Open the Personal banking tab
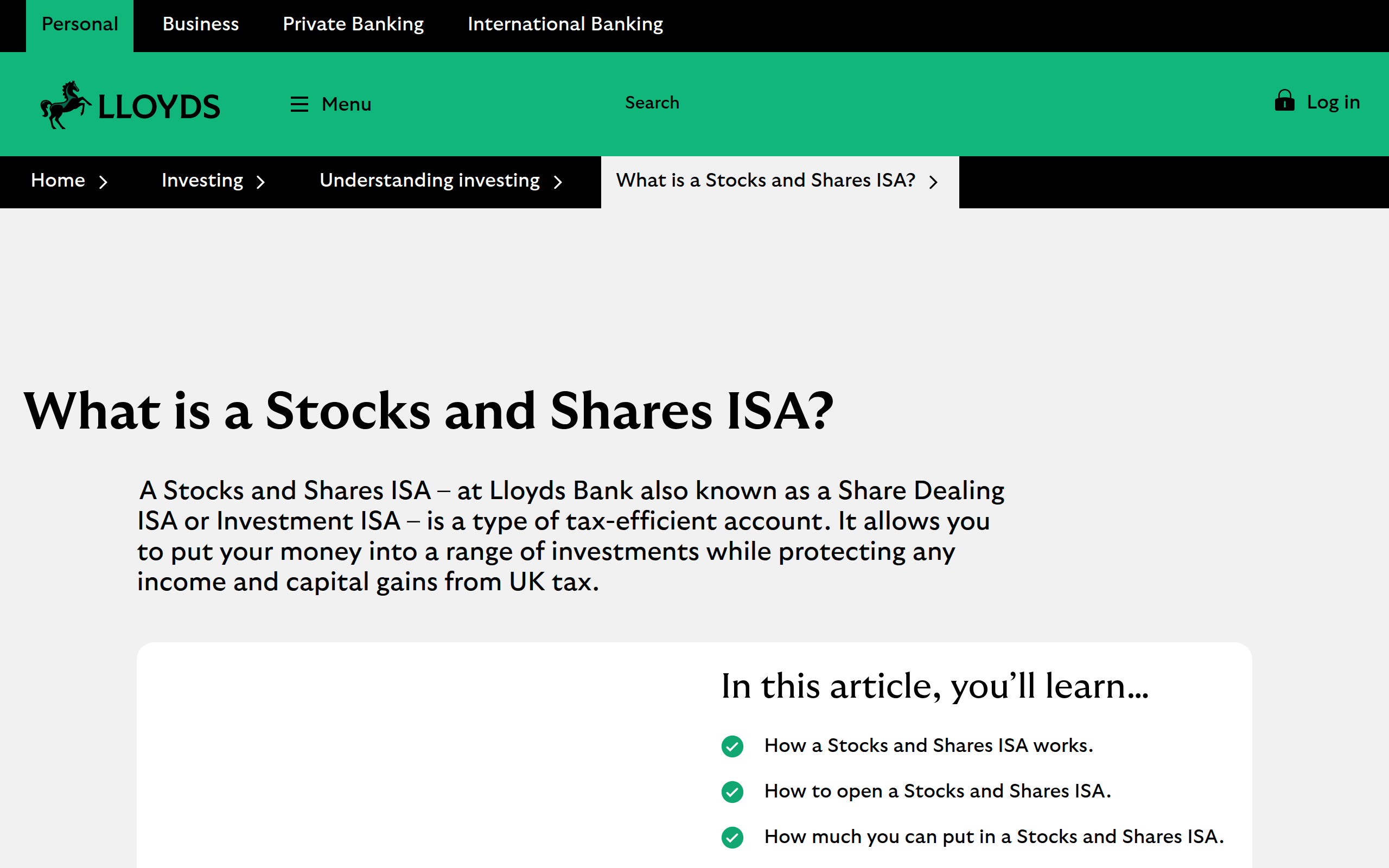The image size is (1389, 868). pos(80,24)
